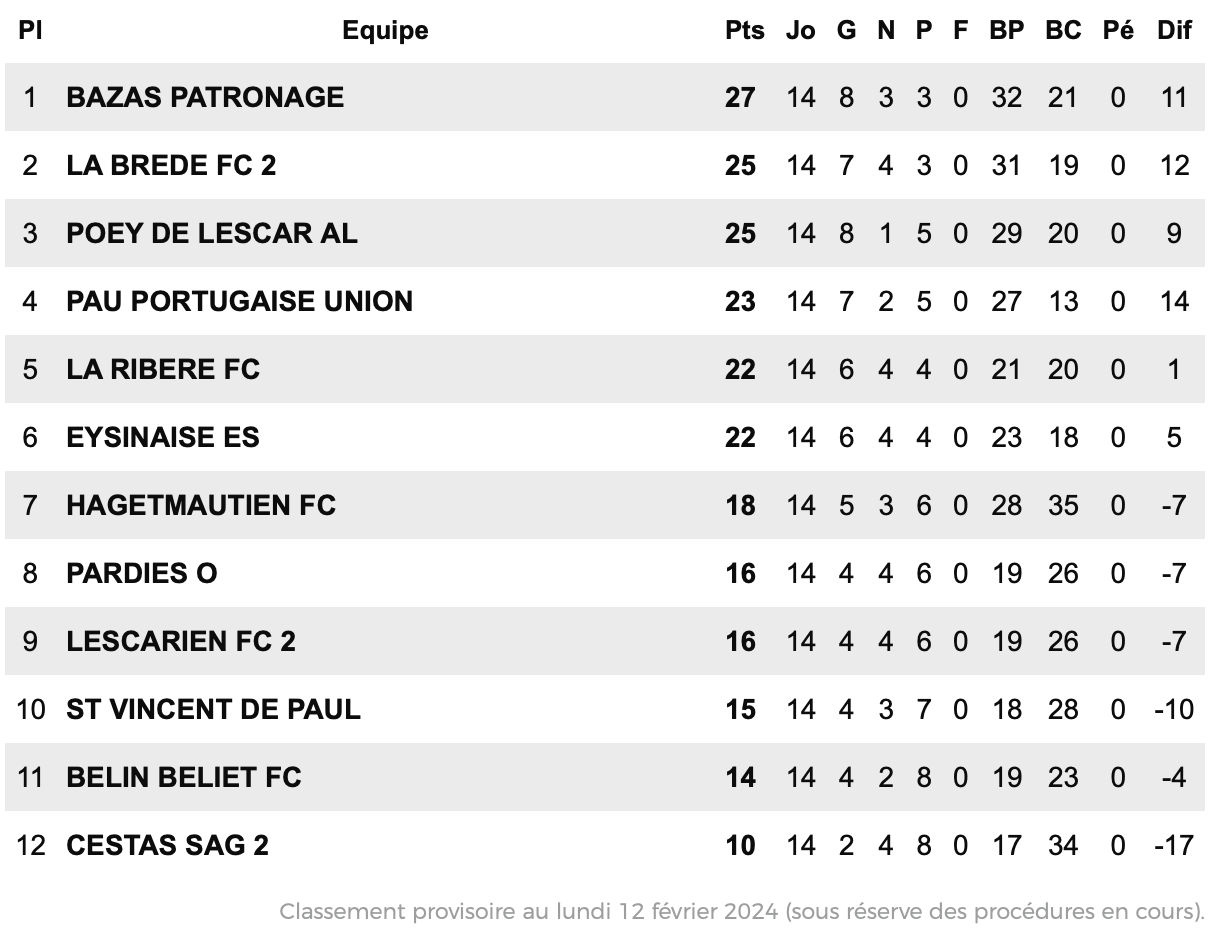
Task: Select CESTAS SAG 2 team name
Action: [168, 845]
